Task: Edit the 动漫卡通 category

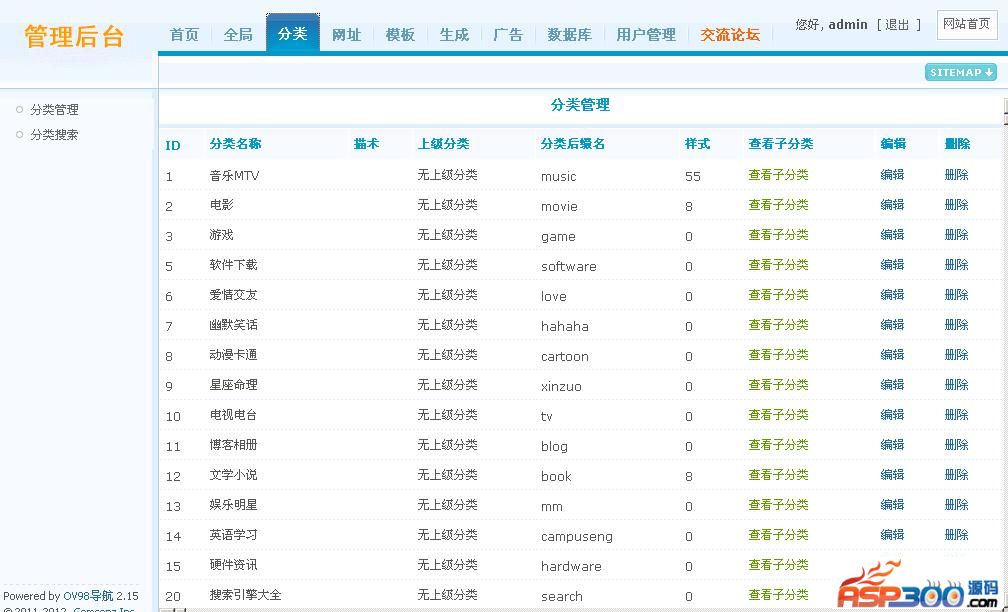Action: [x=892, y=355]
